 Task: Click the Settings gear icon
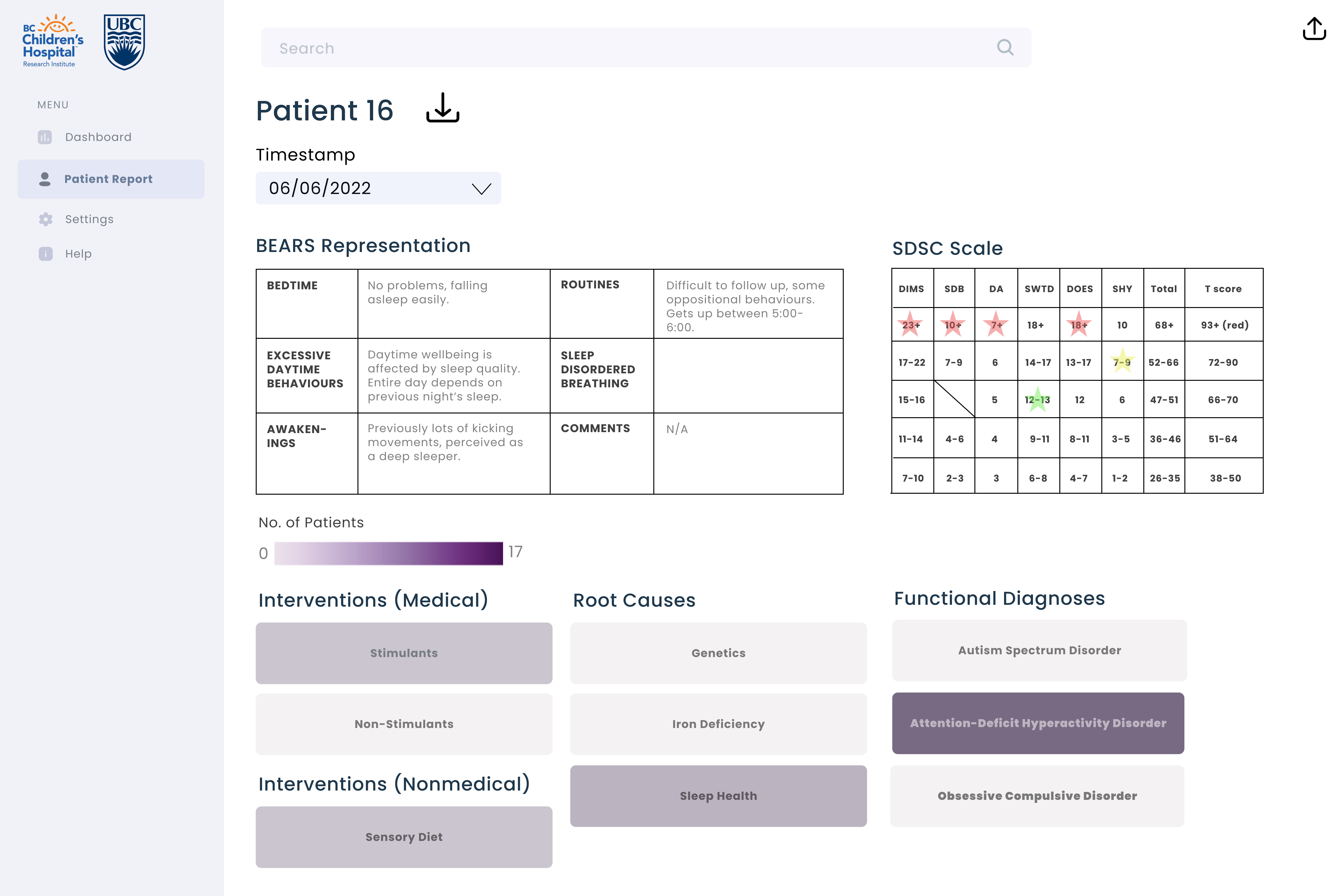click(x=45, y=219)
